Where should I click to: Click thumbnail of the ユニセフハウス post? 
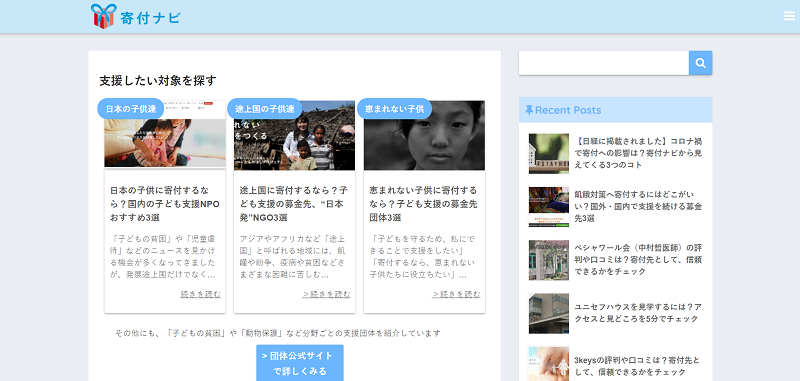pos(548,313)
